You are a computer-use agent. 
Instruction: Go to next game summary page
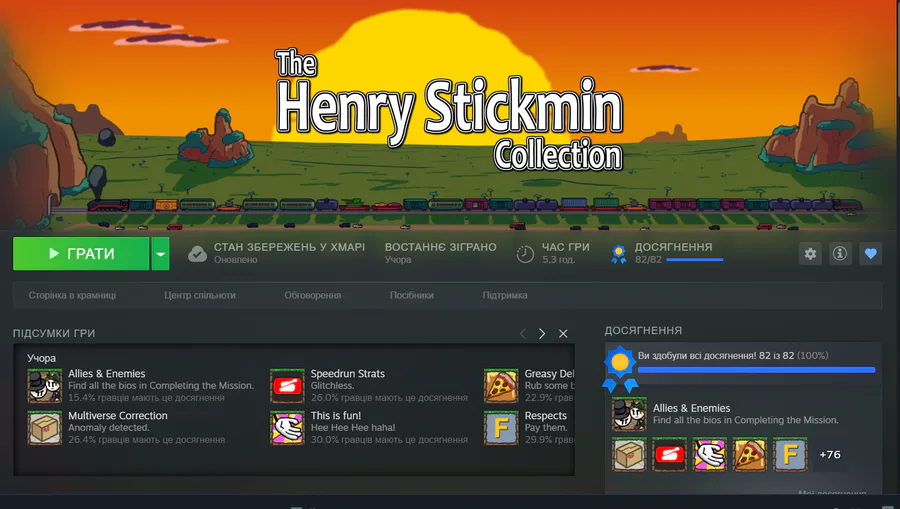(542, 333)
